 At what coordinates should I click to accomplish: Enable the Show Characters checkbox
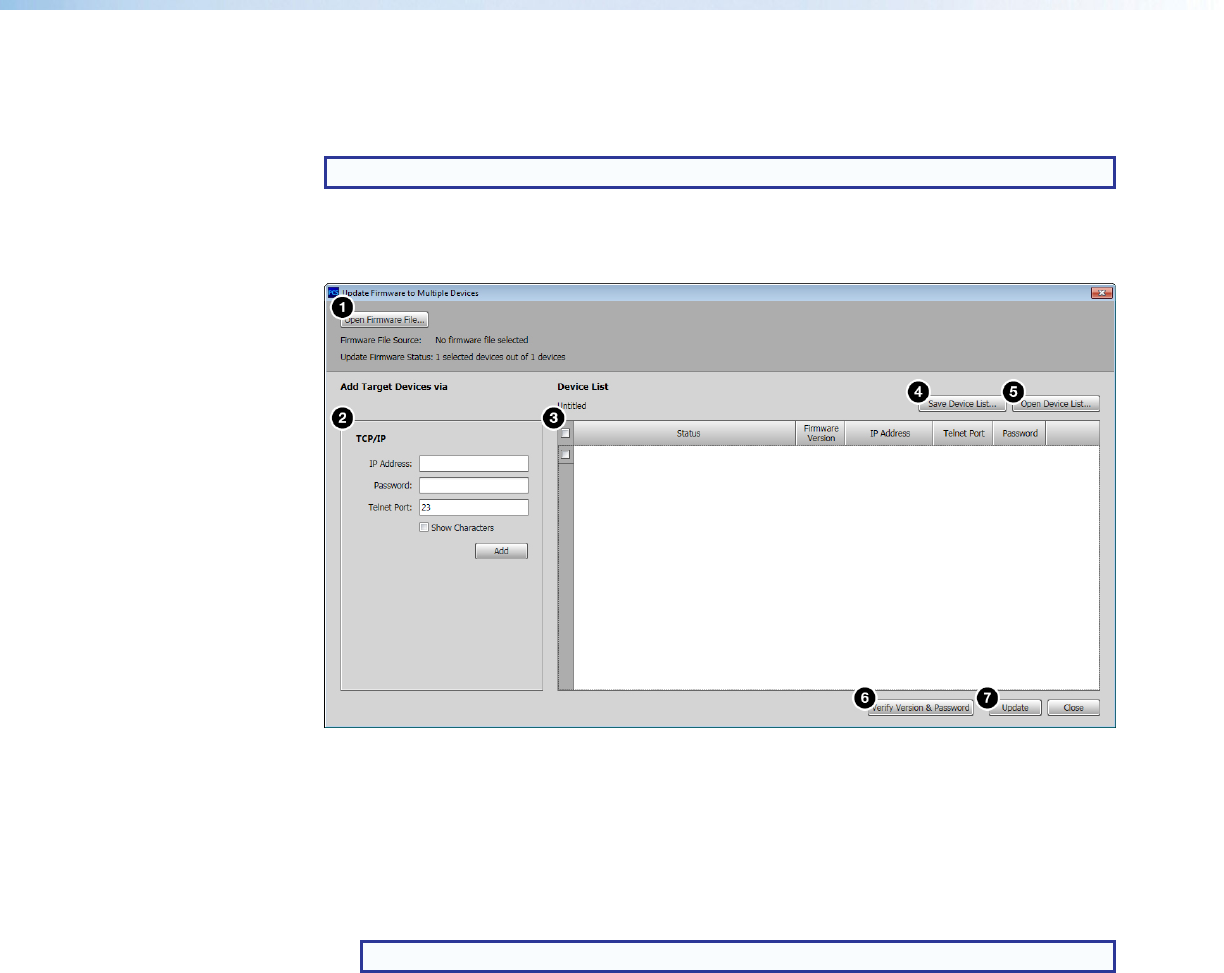pyautogui.click(x=424, y=527)
